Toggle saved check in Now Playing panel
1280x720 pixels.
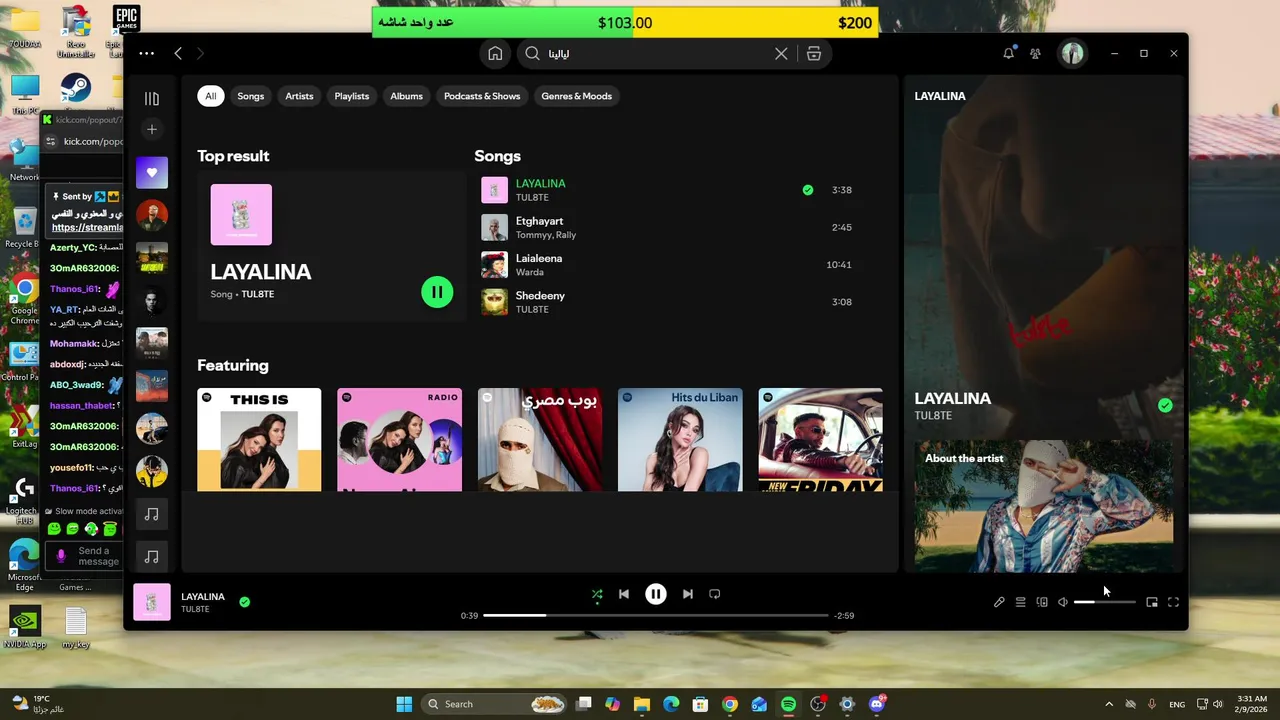[x=1165, y=405]
